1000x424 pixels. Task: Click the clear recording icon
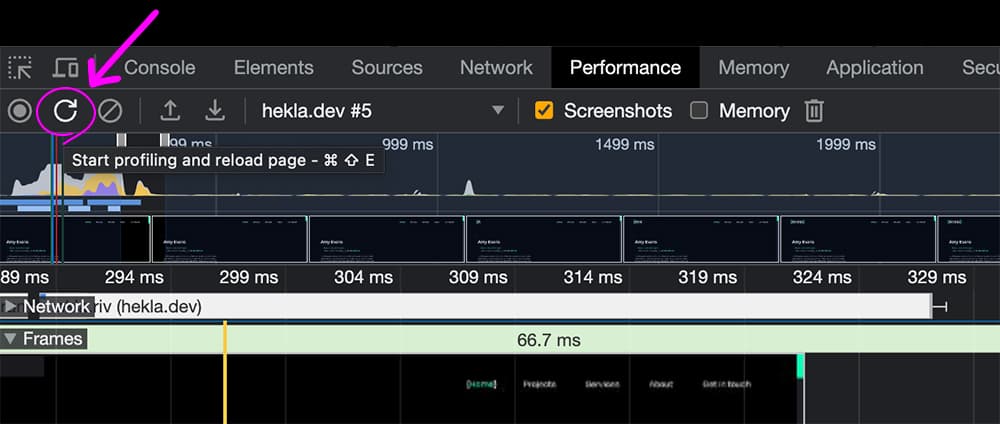tap(109, 110)
